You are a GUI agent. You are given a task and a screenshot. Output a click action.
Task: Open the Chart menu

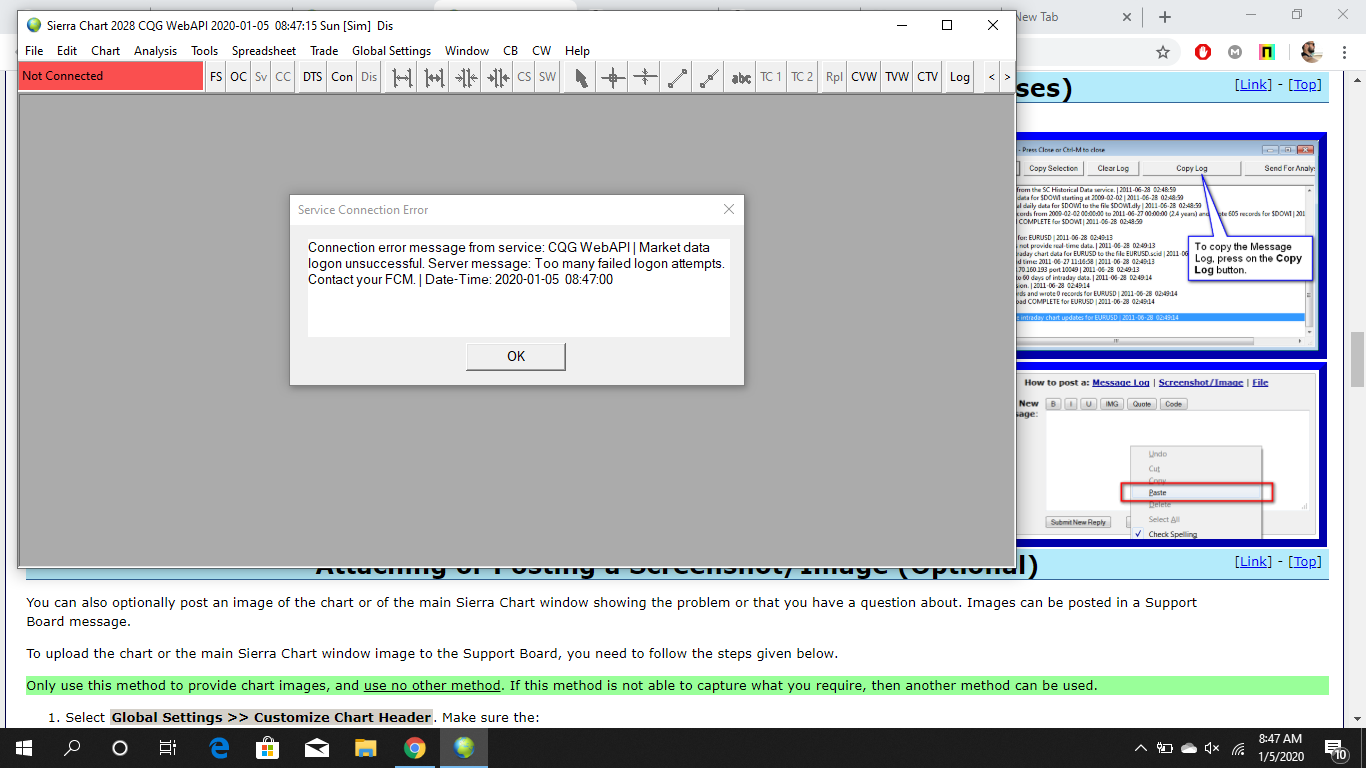106,51
